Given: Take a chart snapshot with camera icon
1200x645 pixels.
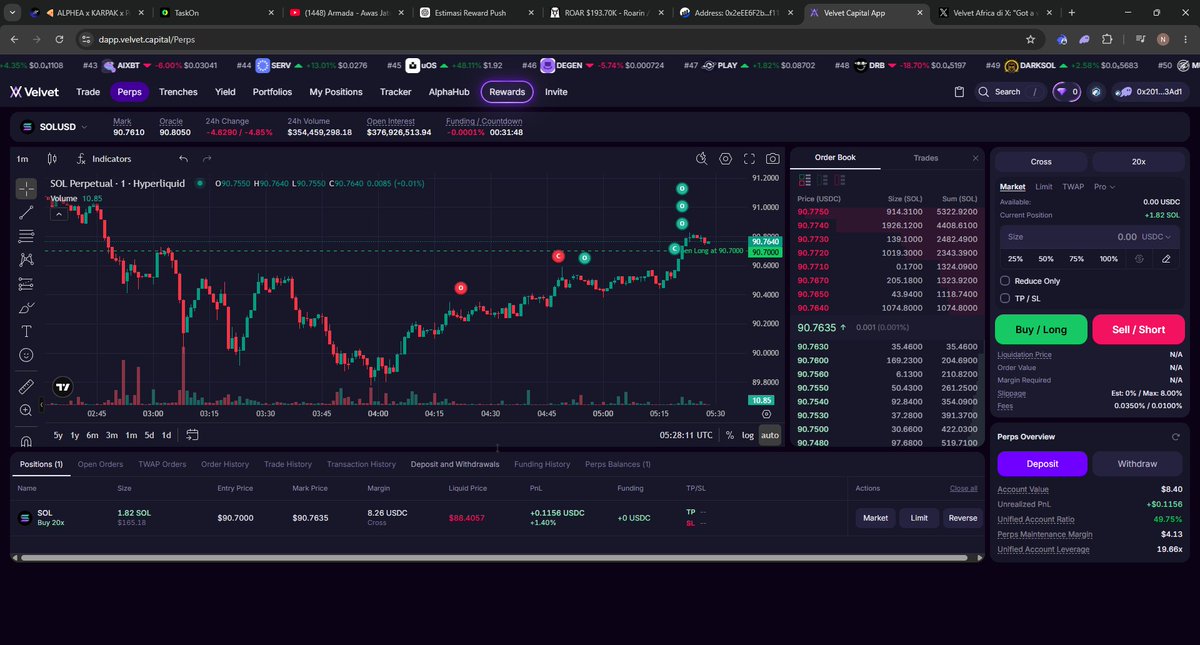Looking at the screenshot, I should click(x=773, y=159).
